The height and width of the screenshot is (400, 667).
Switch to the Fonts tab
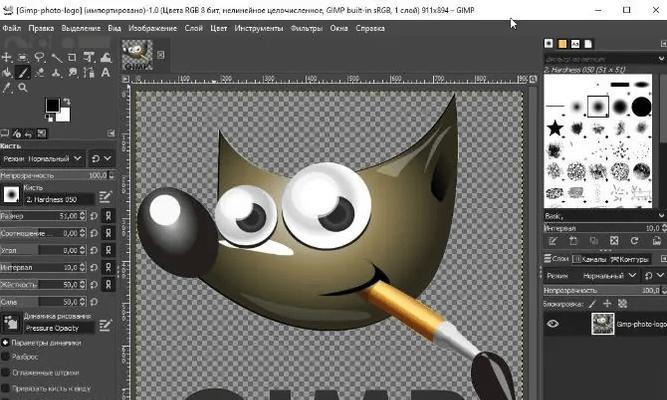pyautogui.click(x=575, y=44)
